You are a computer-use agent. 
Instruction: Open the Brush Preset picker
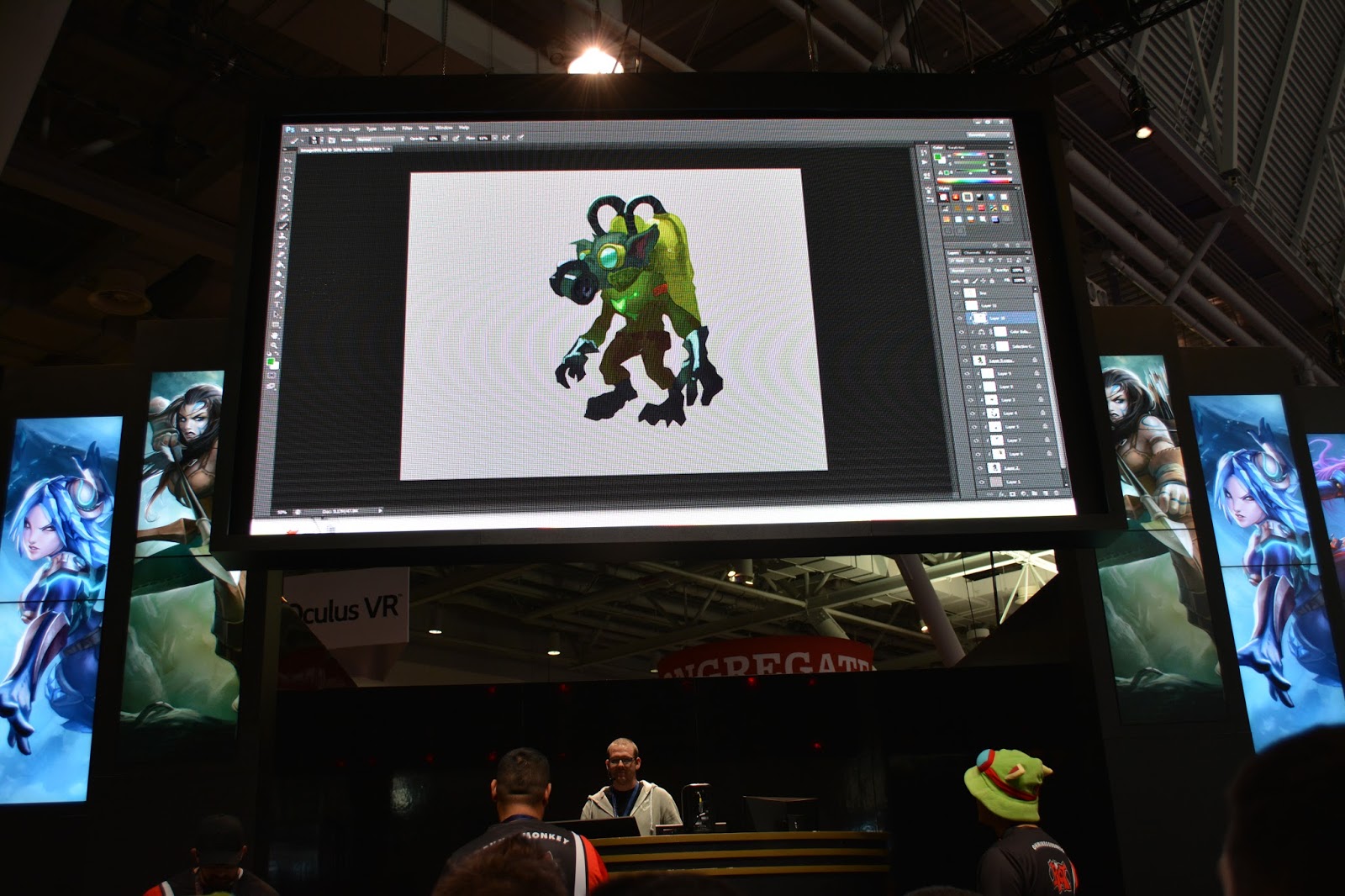(315, 140)
